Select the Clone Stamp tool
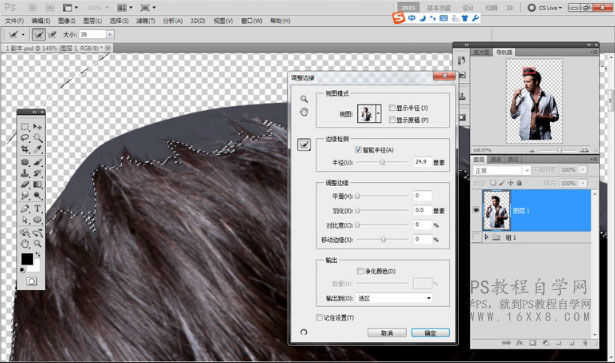Image resolution: width=615 pixels, height=363 pixels. 25,173
